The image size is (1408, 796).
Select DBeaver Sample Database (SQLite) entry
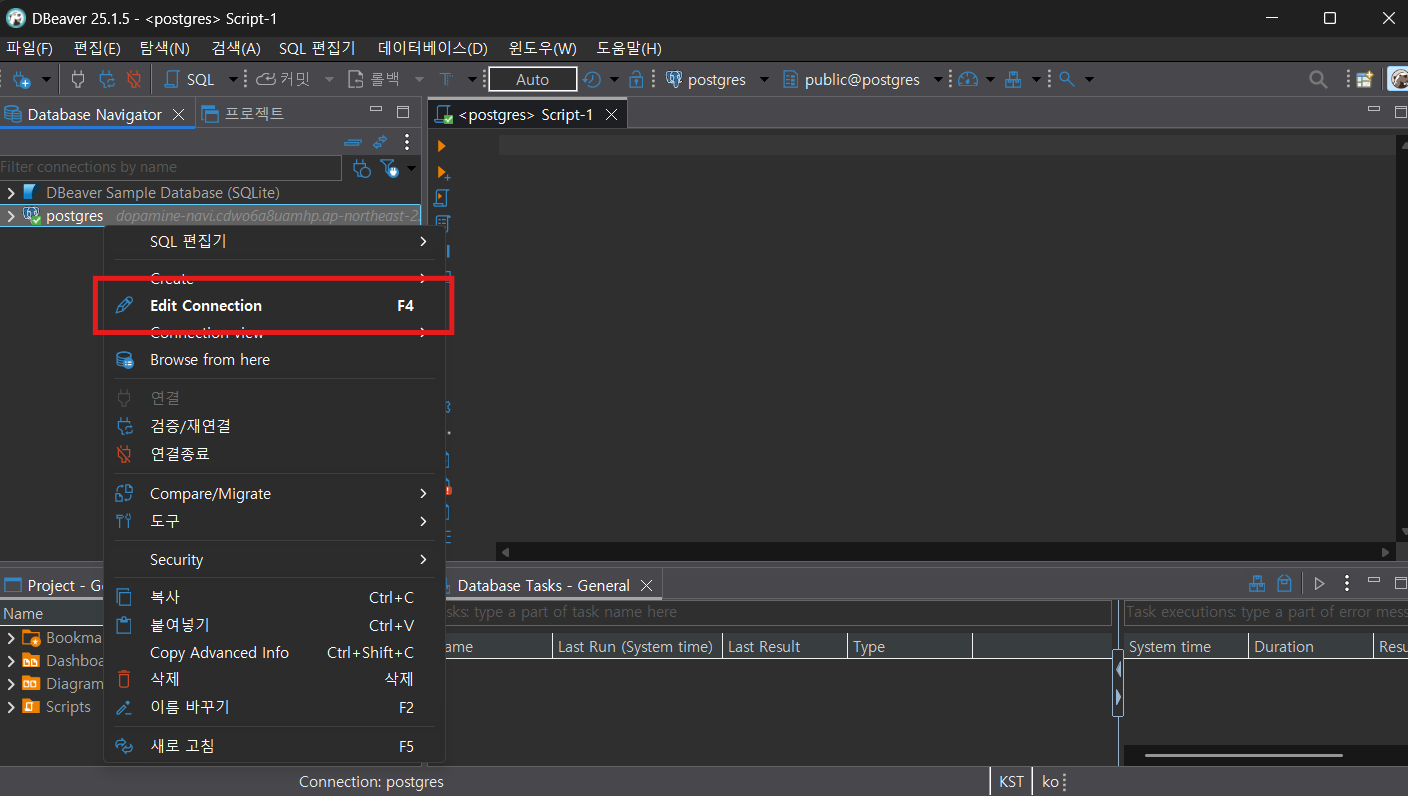pyautogui.click(x=162, y=192)
